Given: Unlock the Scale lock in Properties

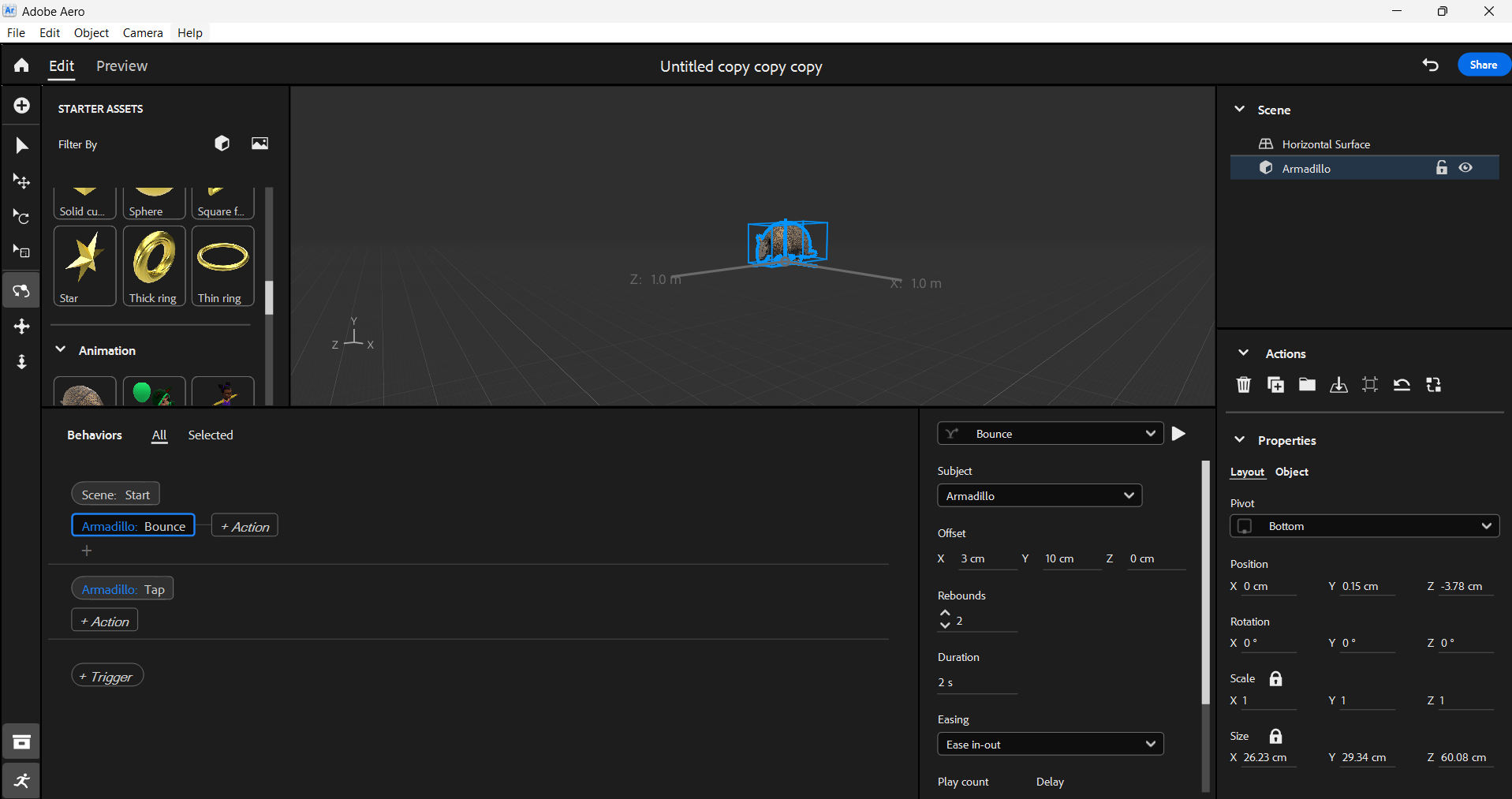Looking at the screenshot, I should tap(1275, 678).
